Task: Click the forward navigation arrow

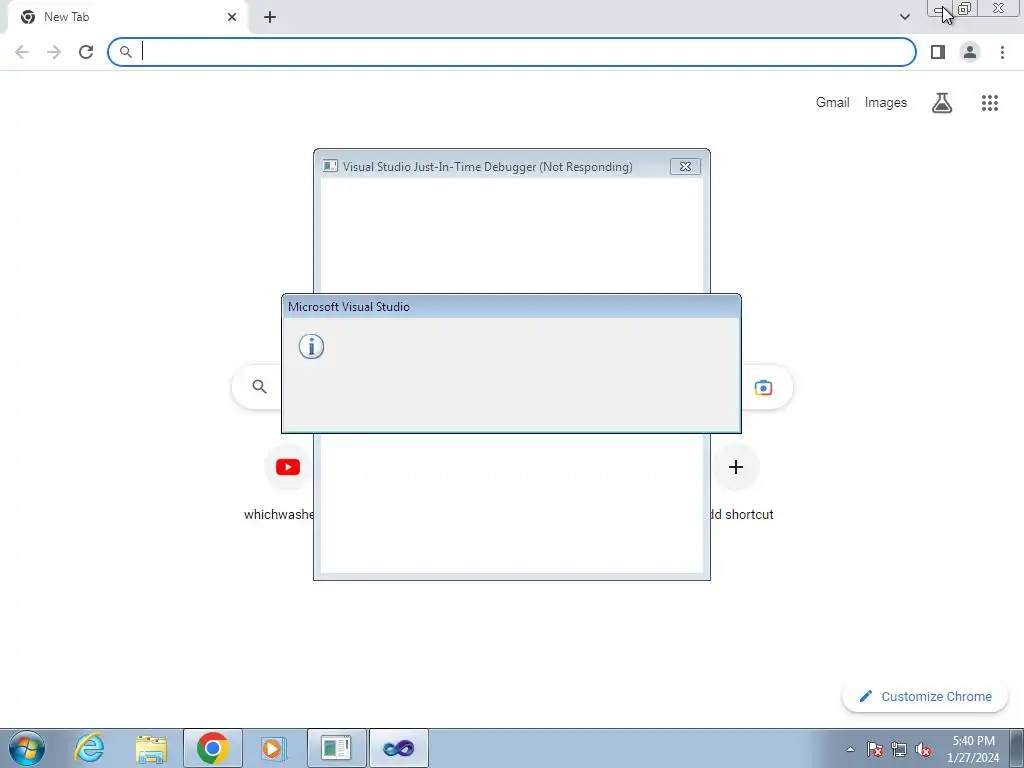Action: pyautogui.click(x=54, y=52)
